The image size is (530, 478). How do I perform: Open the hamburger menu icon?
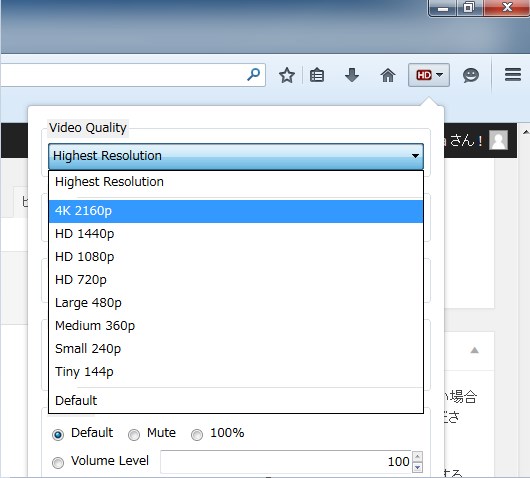(x=513, y=74)
